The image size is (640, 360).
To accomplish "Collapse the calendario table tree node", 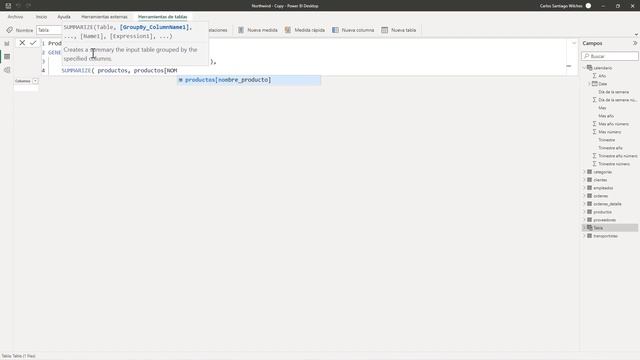I will 584,68.
